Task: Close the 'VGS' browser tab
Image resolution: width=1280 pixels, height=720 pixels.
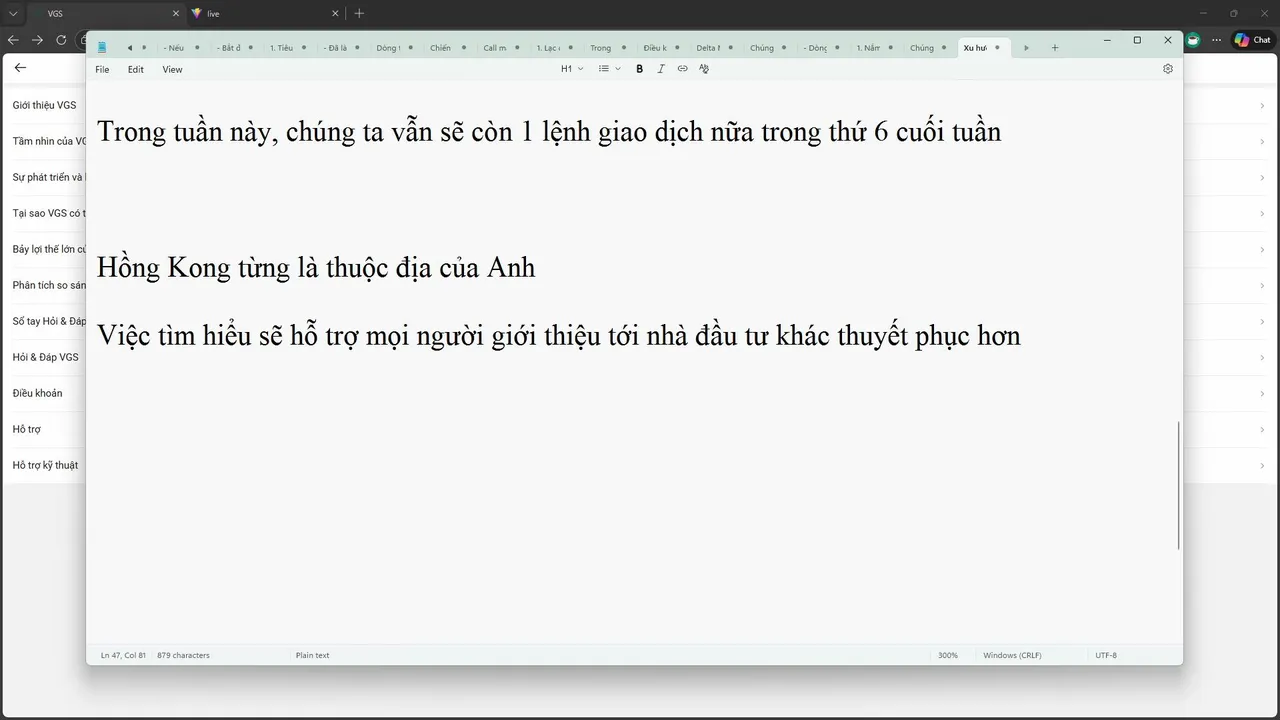Action: pyautogui.click(x=176, y=14)
